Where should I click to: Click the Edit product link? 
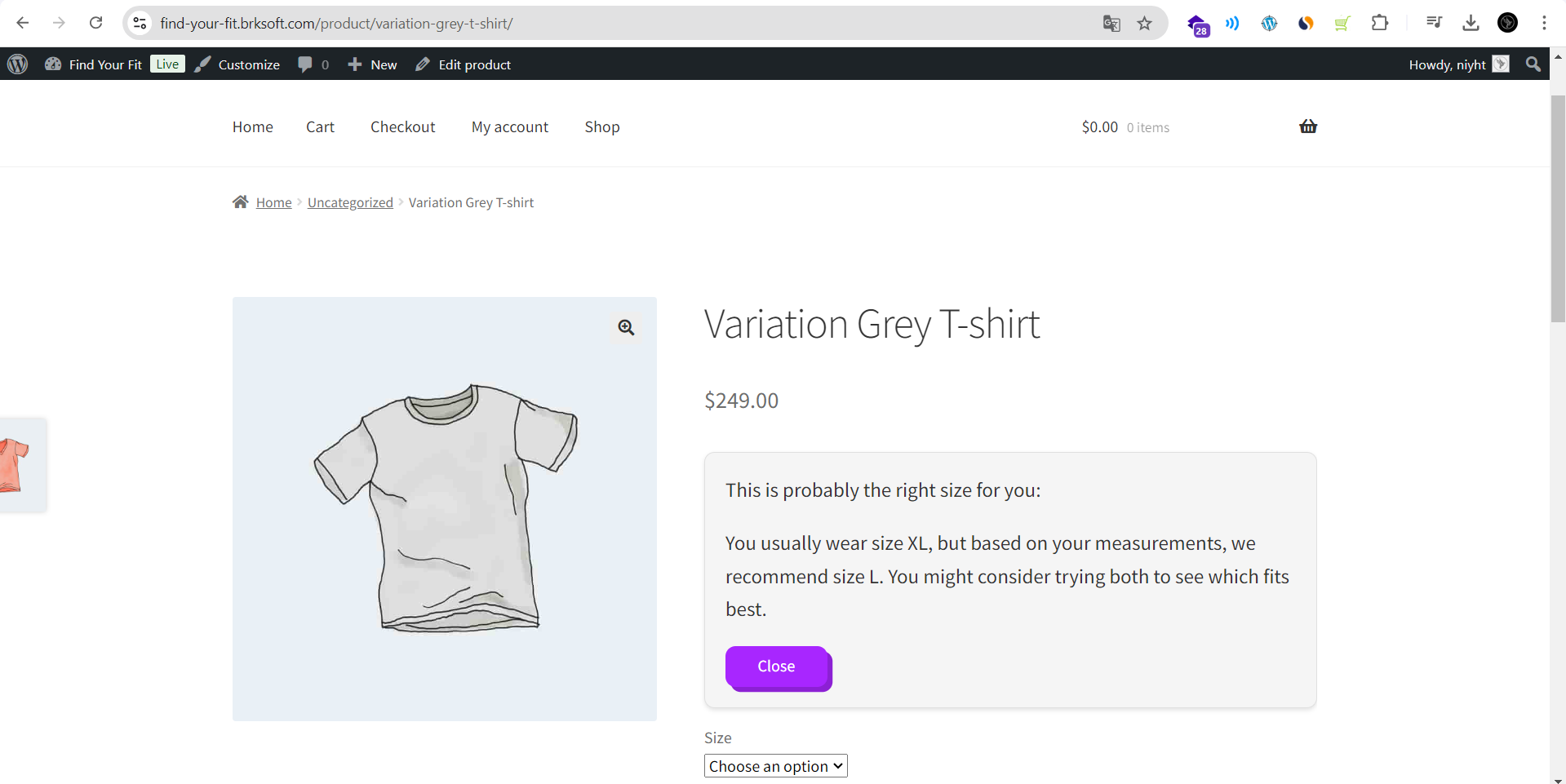(x=464, y=64)
